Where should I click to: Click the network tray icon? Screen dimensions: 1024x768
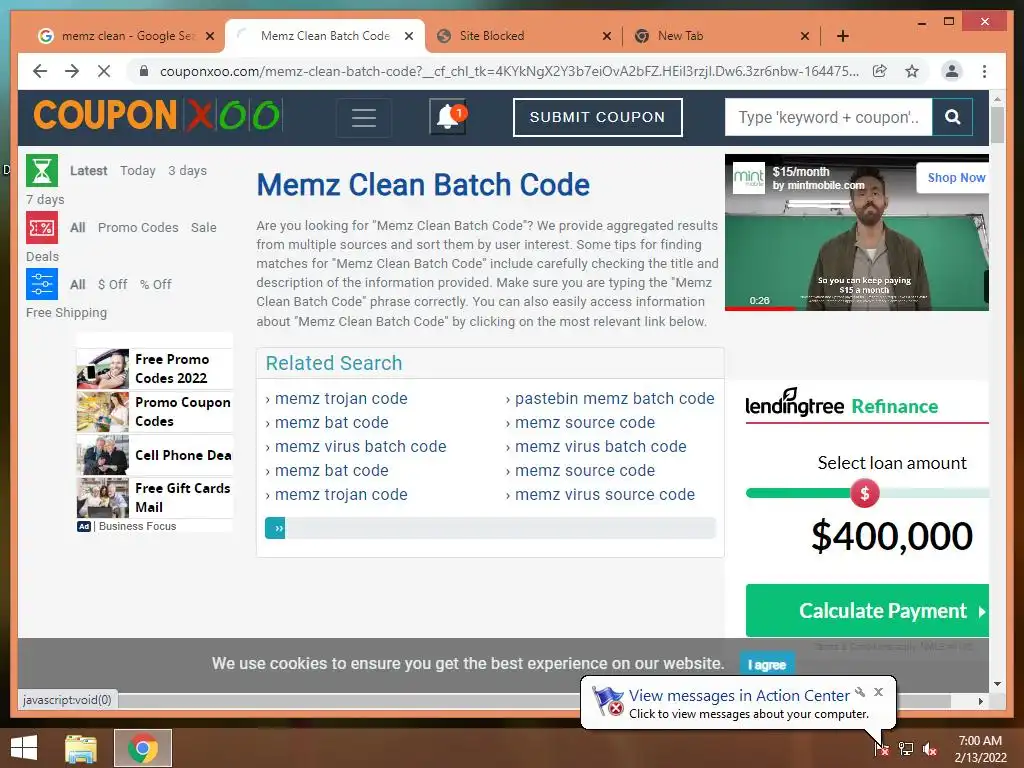pos(906,748)
